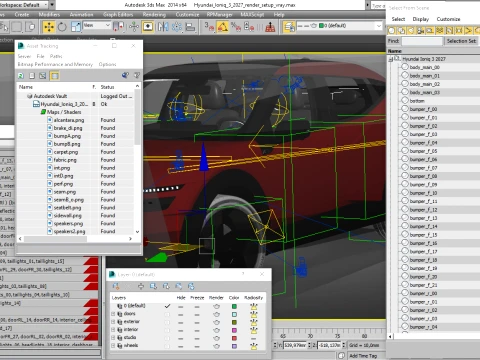Click Freeze/Unfreeze All Layers icon
This screenshot has height=360, width=480.
pyautogui.click(x=191, y=286)
